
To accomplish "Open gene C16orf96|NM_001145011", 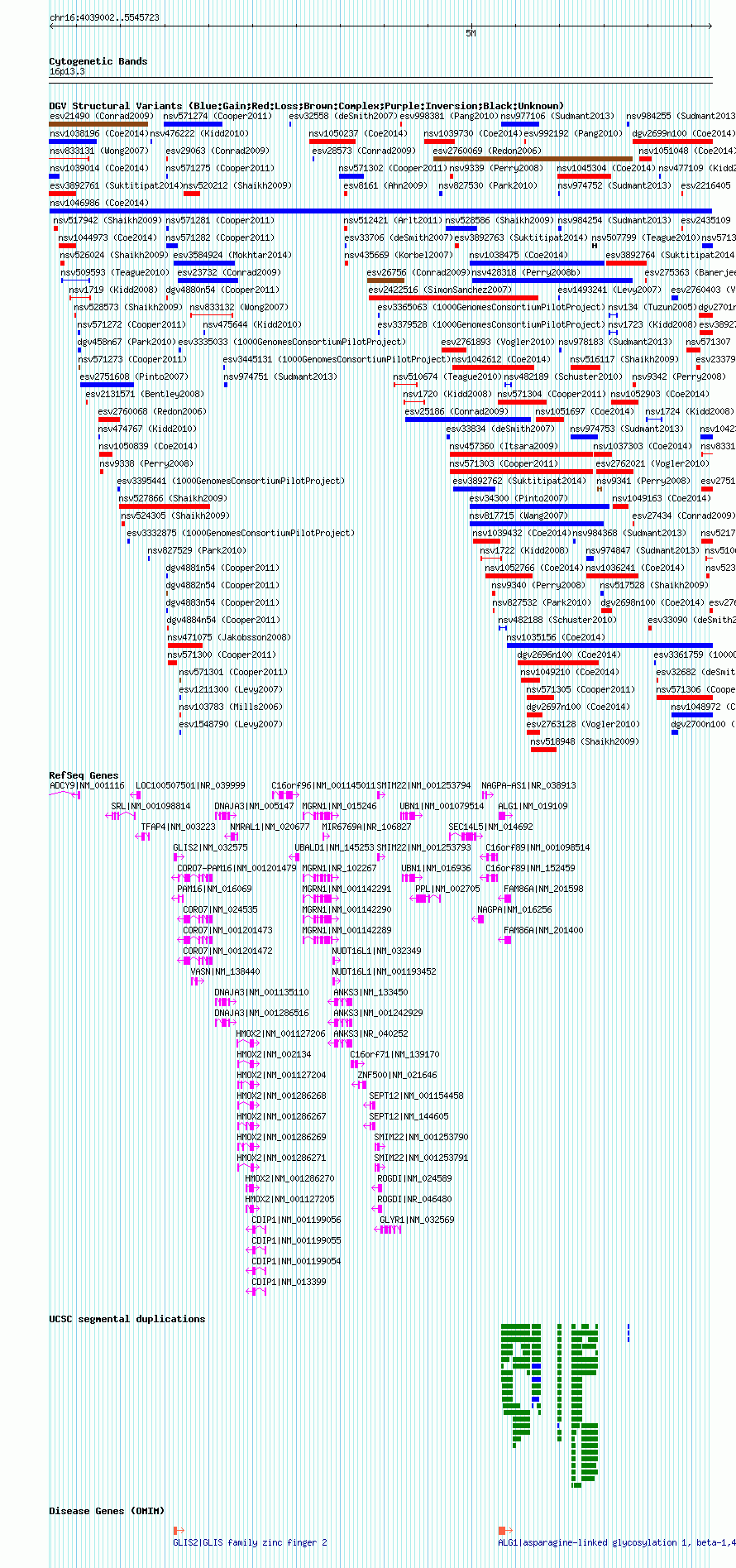I will (x=323, y=785).
